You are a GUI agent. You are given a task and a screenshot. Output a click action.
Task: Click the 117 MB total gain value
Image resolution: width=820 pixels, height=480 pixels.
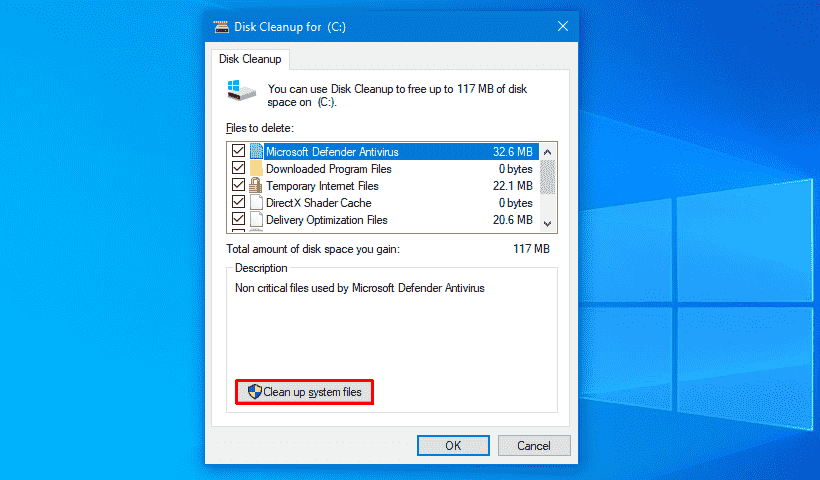531,249
